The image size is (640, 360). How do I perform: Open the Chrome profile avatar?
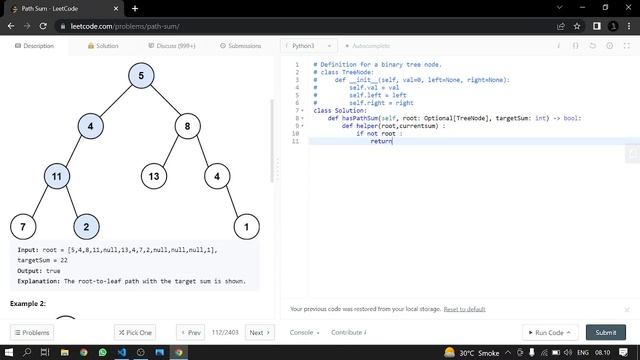(613, 26)
